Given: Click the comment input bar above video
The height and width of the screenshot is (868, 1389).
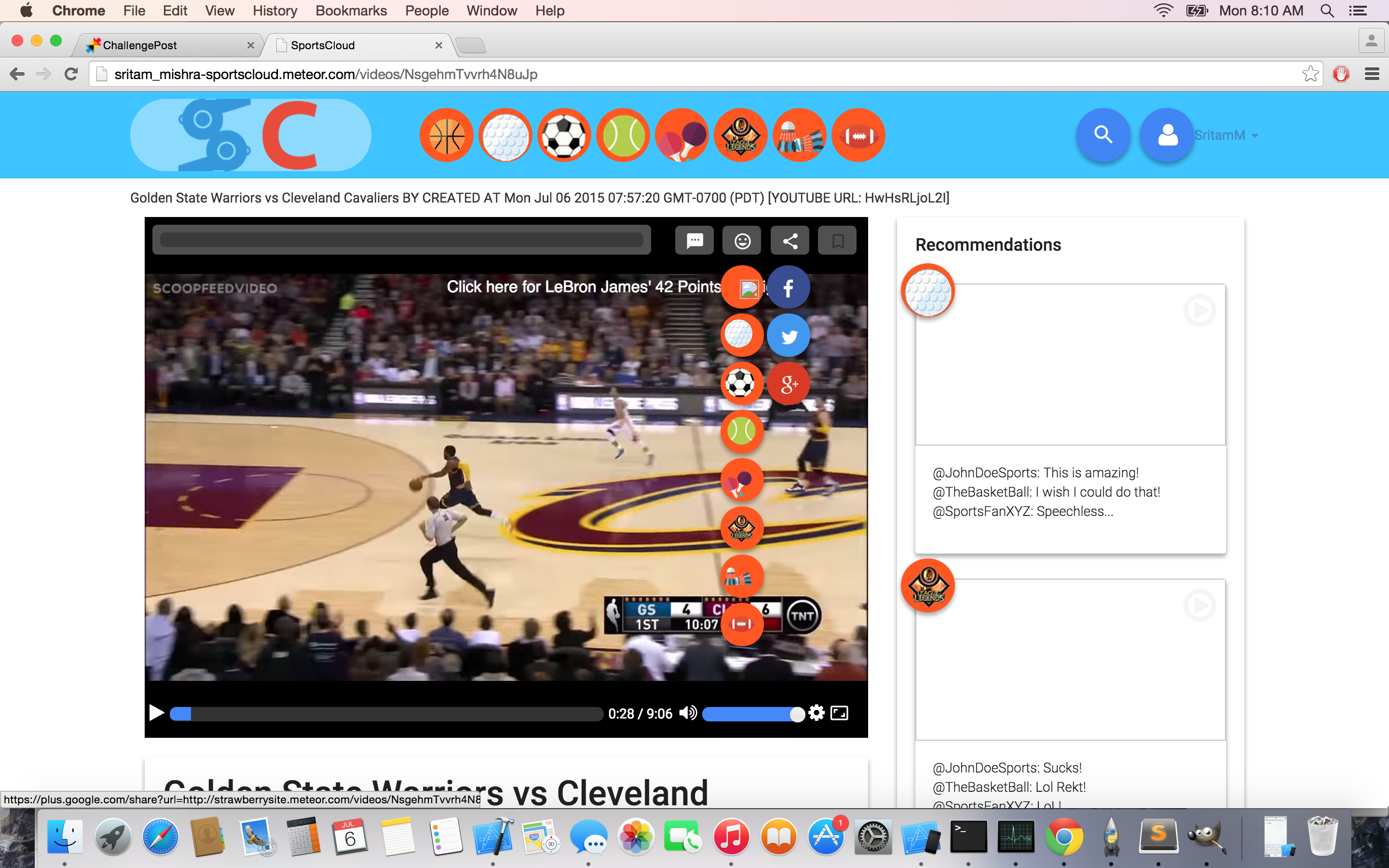Looking at the screenshot, I should tap(401, 240).
